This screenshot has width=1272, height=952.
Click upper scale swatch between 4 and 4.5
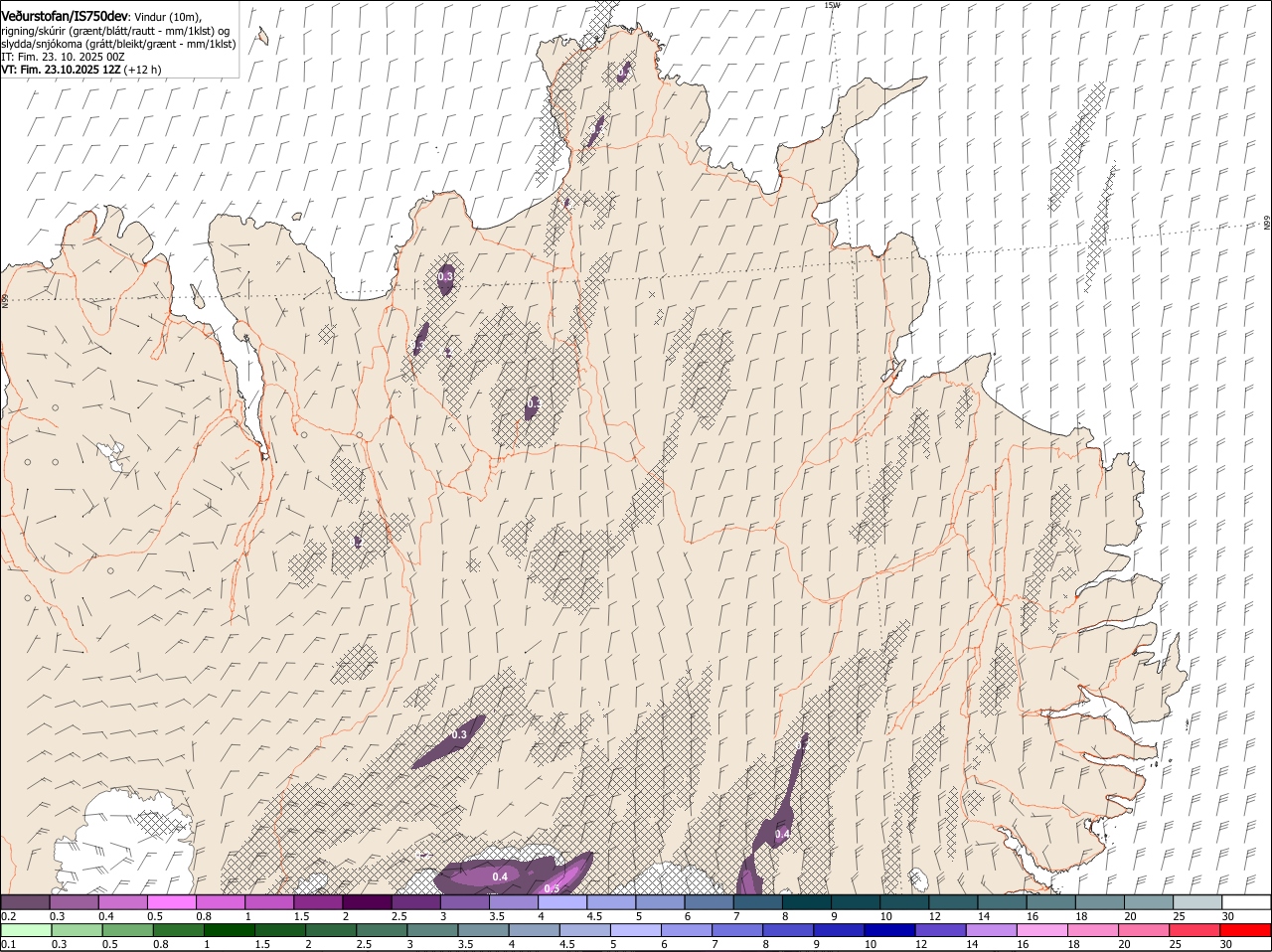coord(562,902)
